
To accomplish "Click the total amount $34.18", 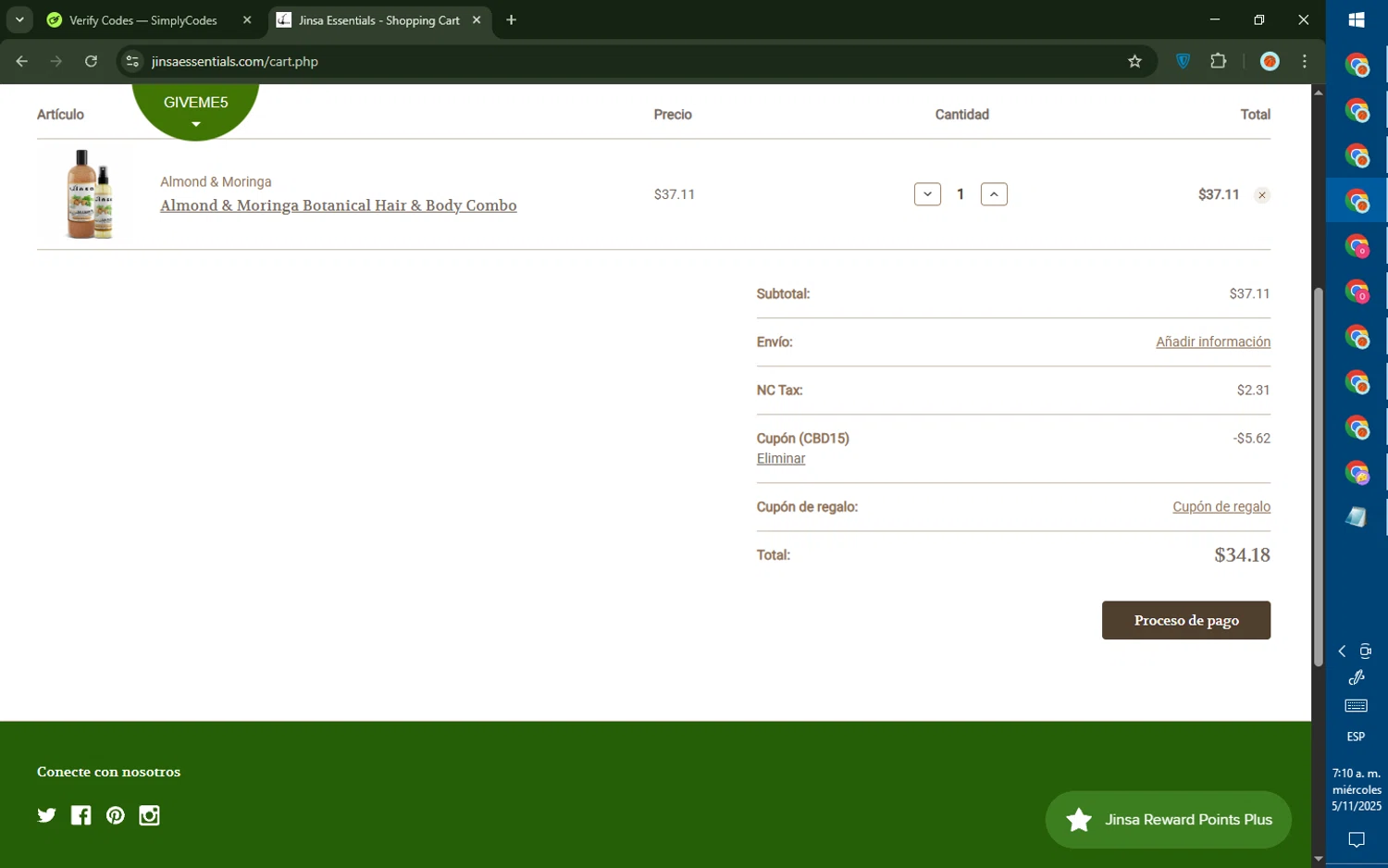I will click(x=1242, y=555).
